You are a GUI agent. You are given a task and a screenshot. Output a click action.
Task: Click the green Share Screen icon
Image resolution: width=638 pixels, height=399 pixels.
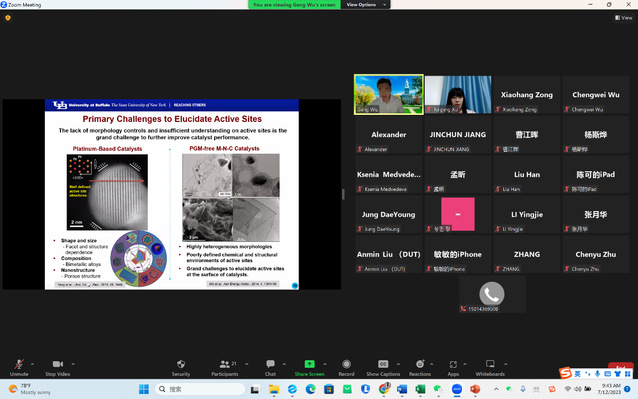pos(309,364)
